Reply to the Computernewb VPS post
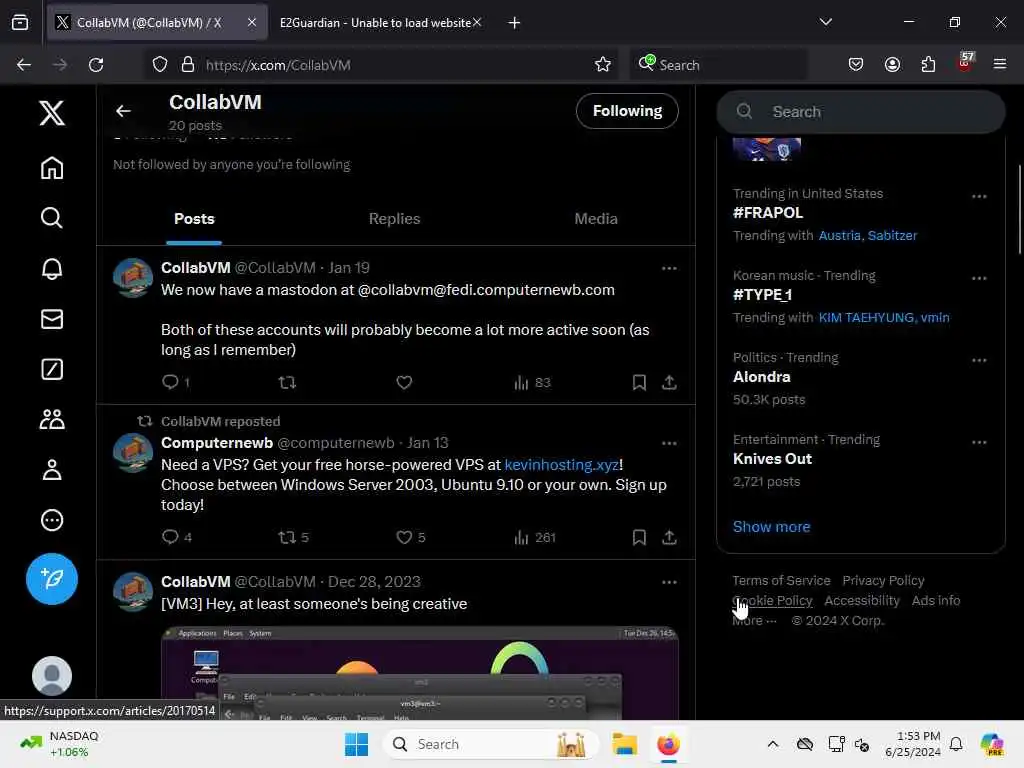 coord(170,537)
